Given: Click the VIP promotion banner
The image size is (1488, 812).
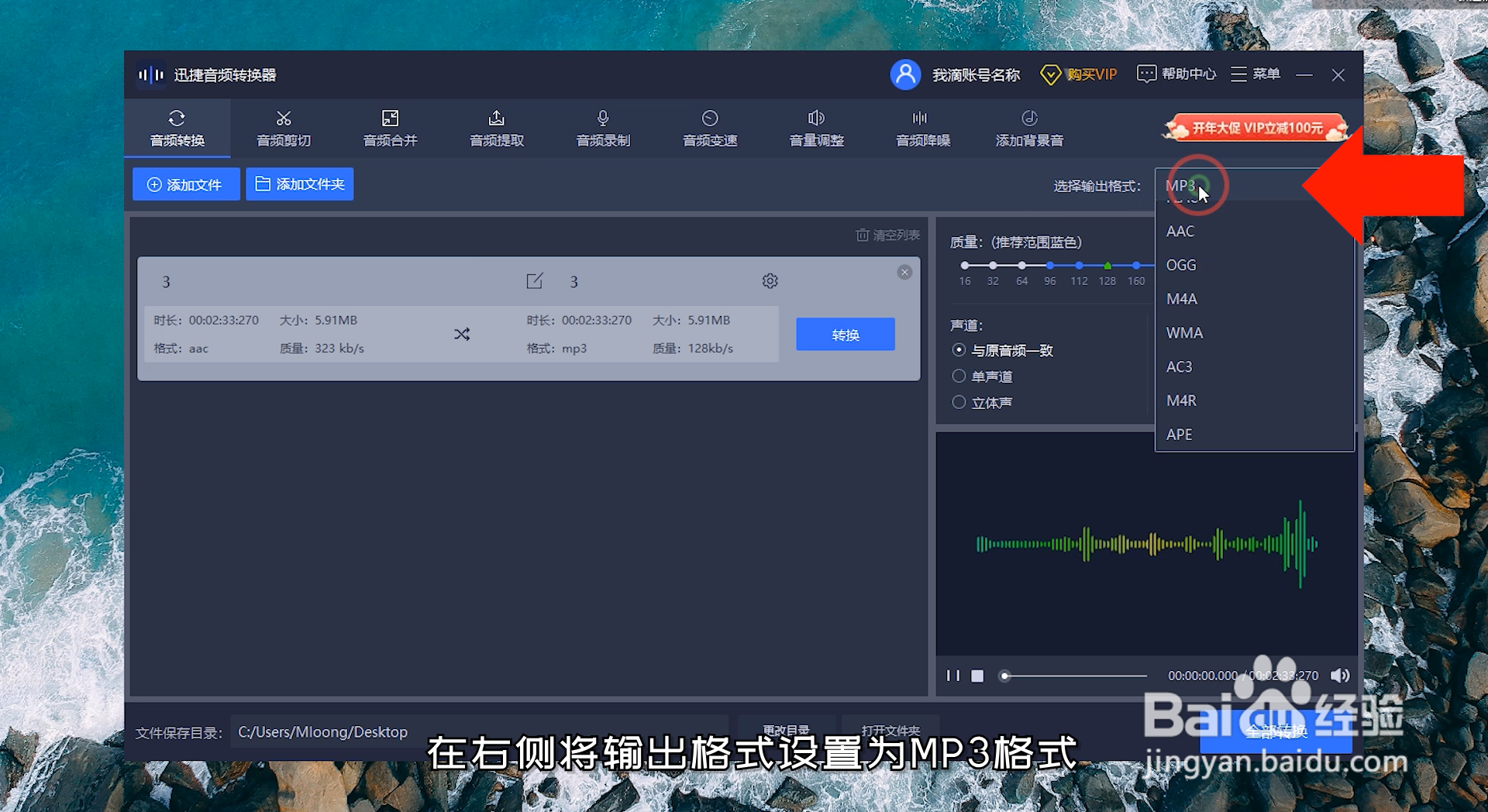Looking at the screenshot, I should (1255, 128).
